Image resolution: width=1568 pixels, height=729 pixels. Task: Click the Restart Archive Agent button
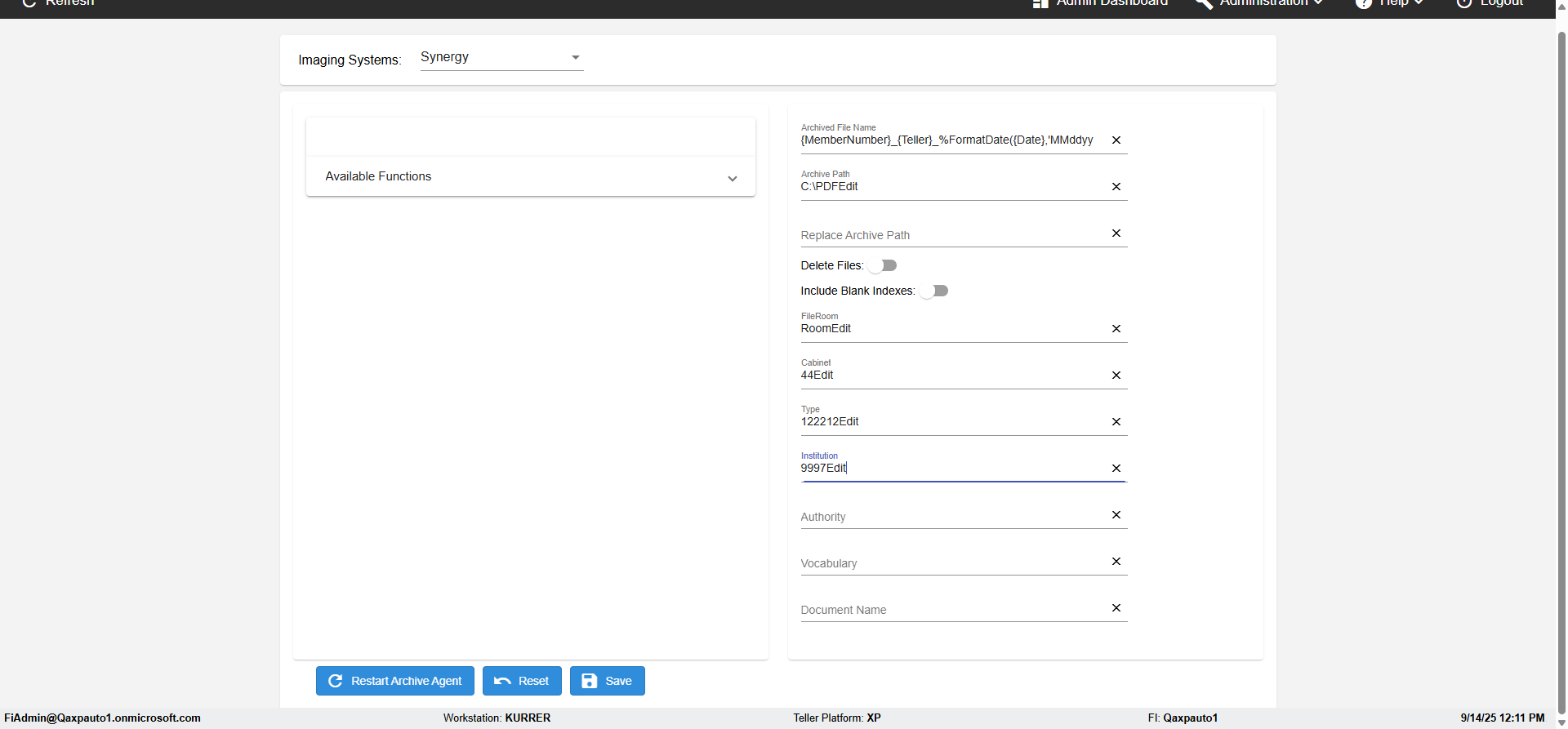click(x=395, y=681)
